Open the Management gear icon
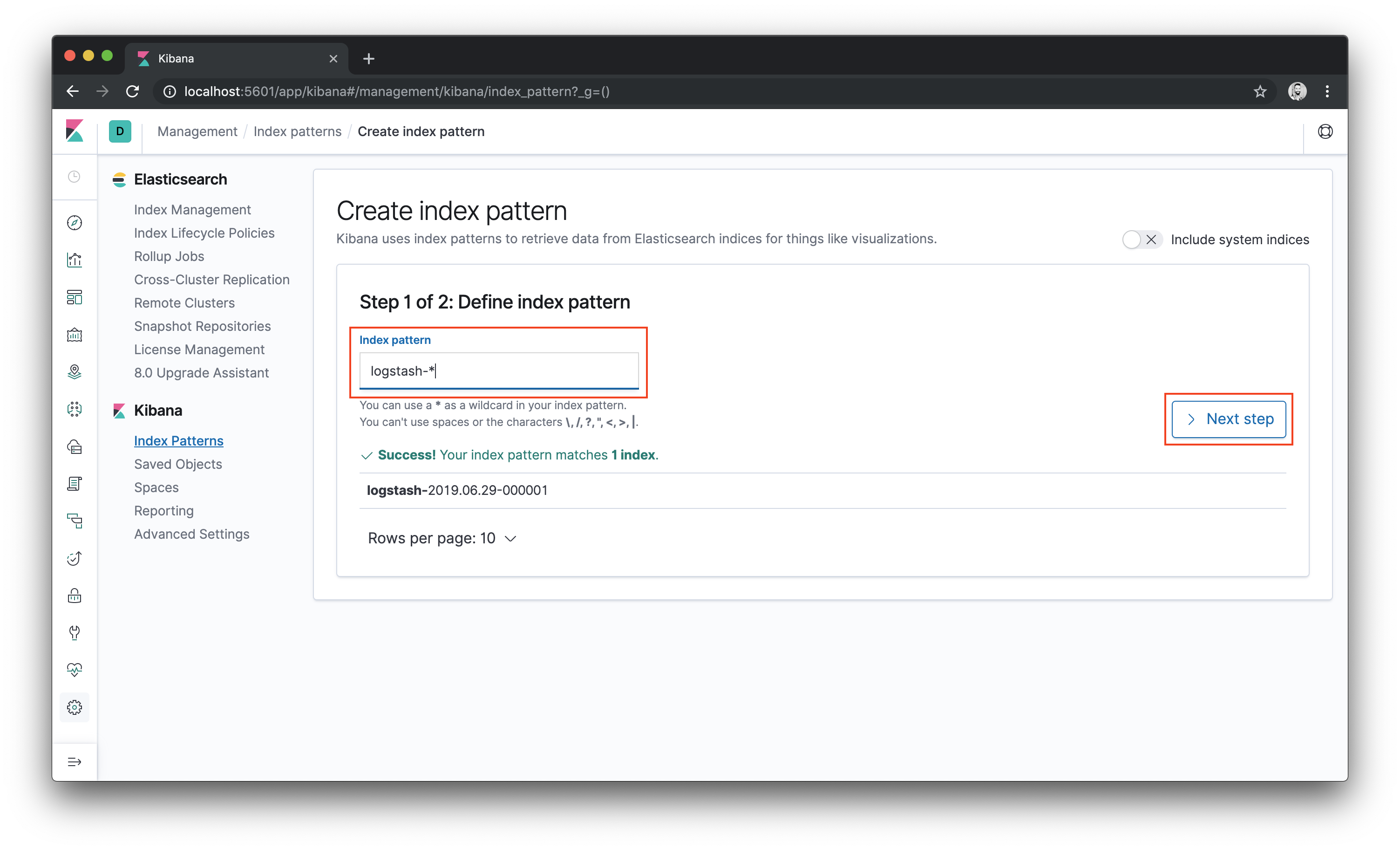The image size is (1400, 850). pyautogui.click(x=75, y=707)
